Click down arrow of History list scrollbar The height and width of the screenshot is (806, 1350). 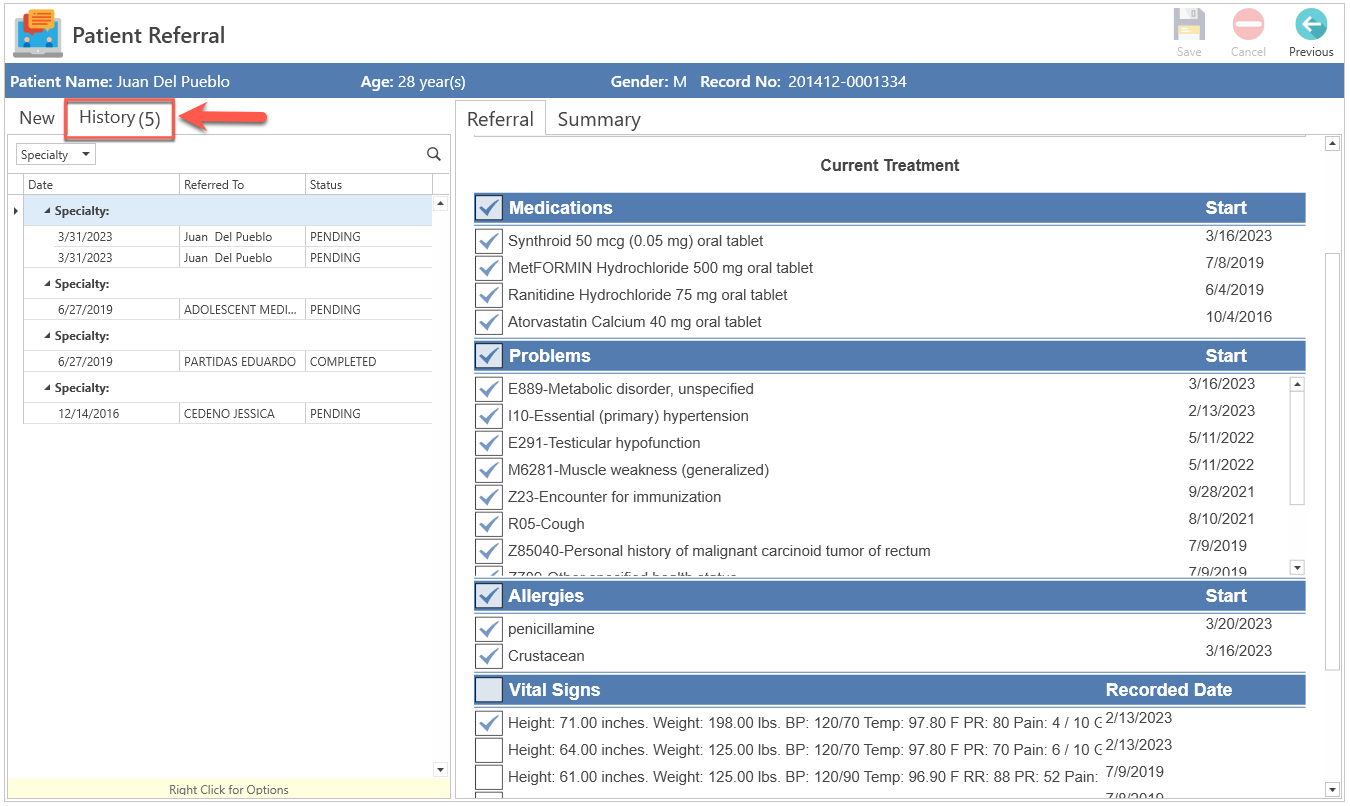pos(440,769)
